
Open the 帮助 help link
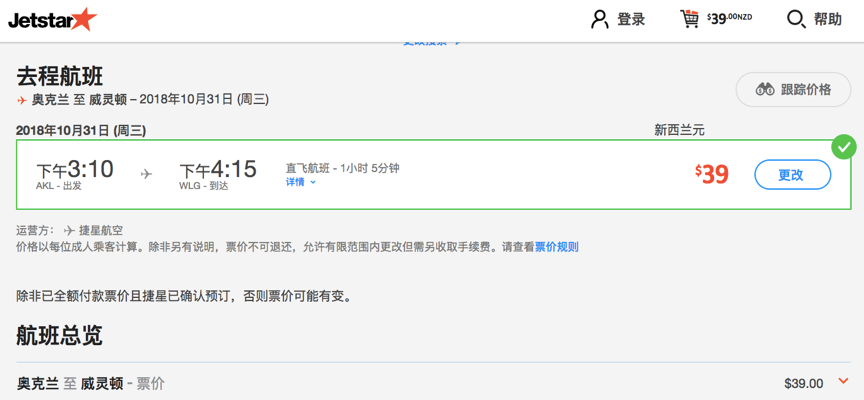(828, 19)
